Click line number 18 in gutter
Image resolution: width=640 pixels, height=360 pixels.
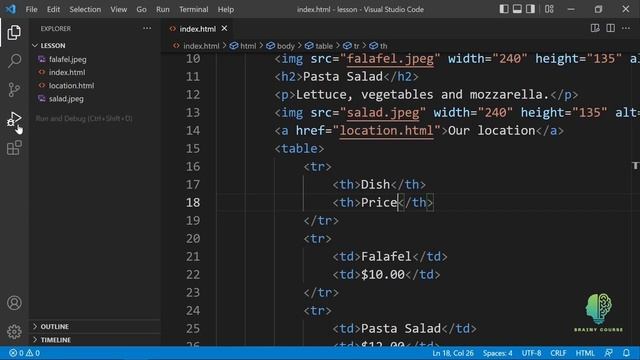(193, 202)
